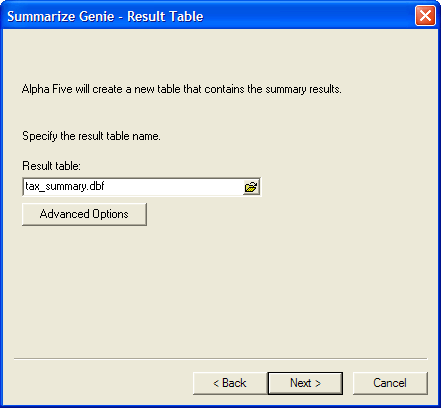Click the horizontal separator above the buttons
Image resolution: width=441 pixels, height=408 pixels.
tap(220, 359)
